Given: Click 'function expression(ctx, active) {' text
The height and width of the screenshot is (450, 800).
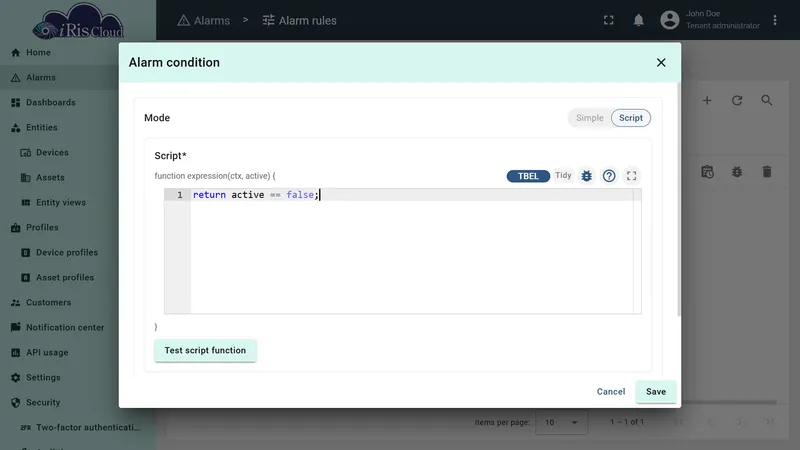Looking at the screenshot, I should coord(215,176).
